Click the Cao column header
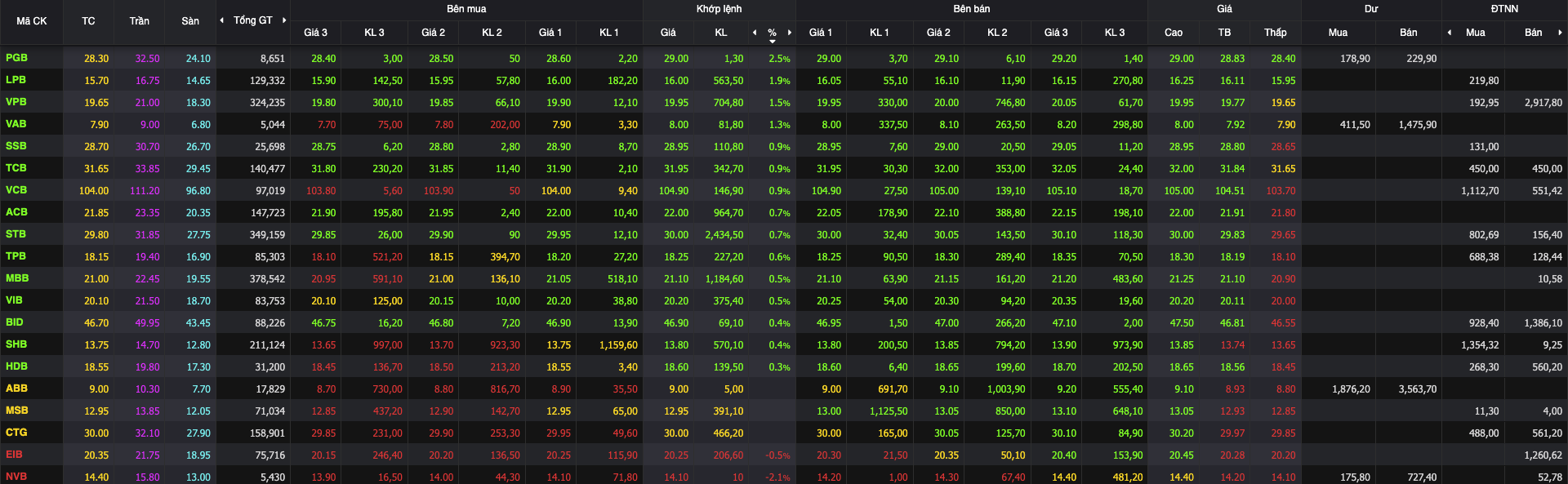This screenshot has height=484, width=1568. [x=1174, y=33]
